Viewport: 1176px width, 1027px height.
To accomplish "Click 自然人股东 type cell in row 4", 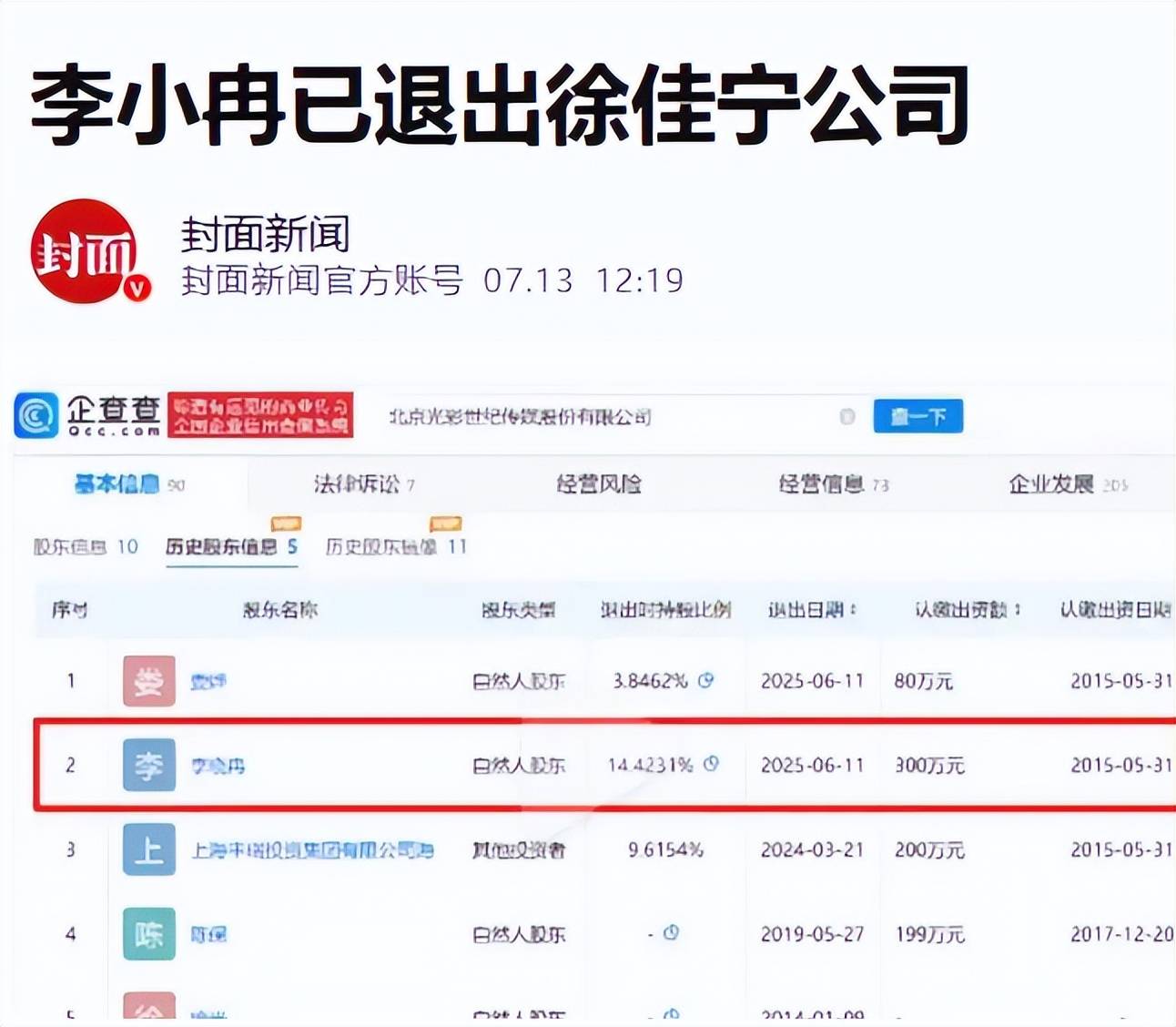I will tap(518, 934).
